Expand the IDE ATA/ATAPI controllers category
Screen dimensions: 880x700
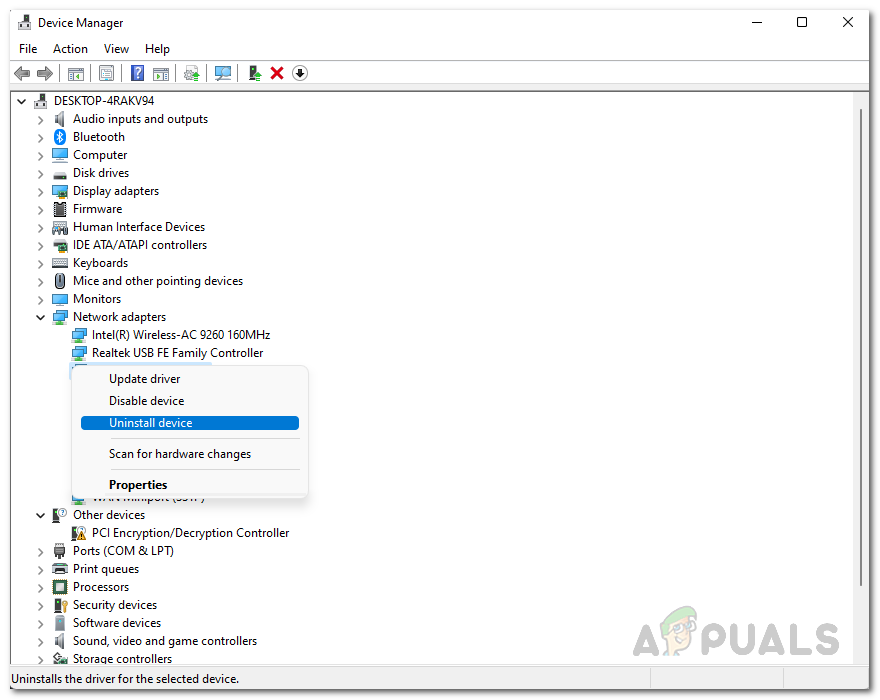tap(40, 246)
